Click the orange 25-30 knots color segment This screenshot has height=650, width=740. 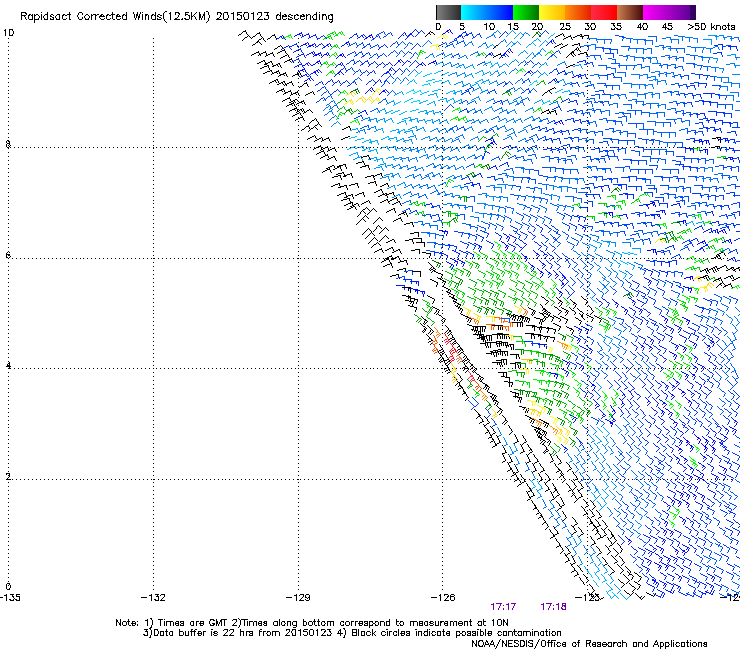(578, 12)
